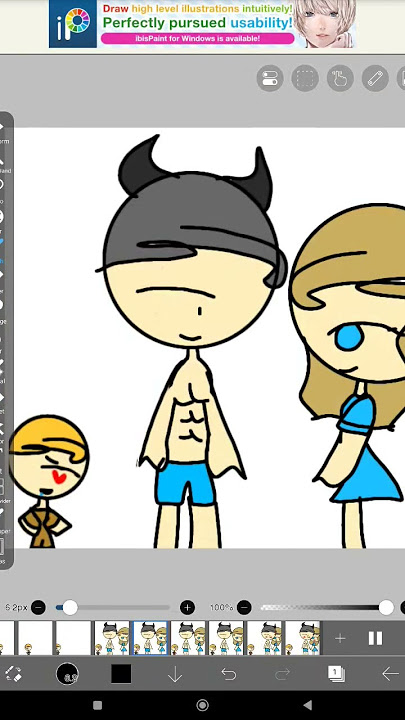Switch between brush and eraser icon
The image size is (405, 720).
[x=13, y=674]
